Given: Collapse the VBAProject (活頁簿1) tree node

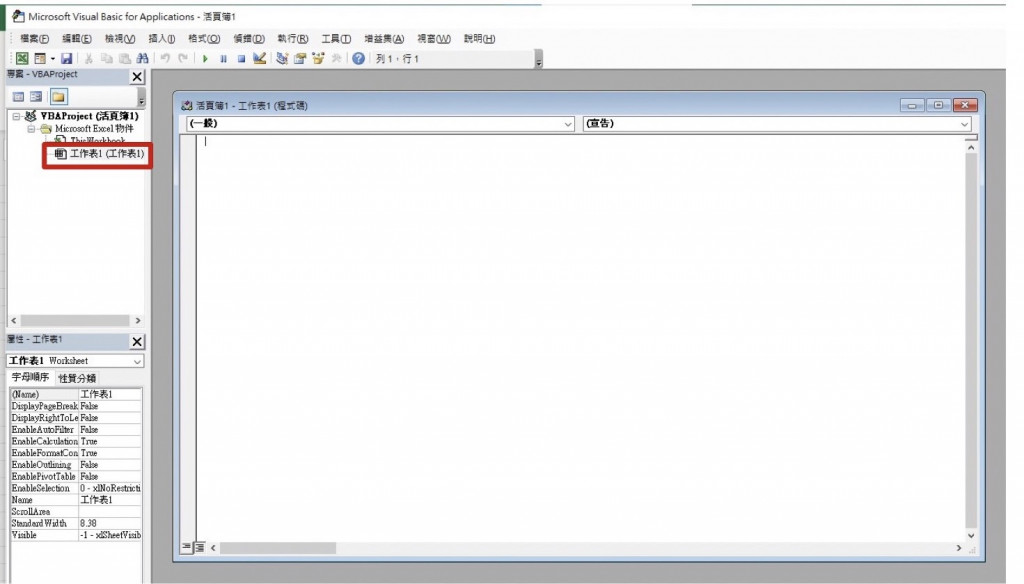Looking at the screenshot, I should coord(16,116).
